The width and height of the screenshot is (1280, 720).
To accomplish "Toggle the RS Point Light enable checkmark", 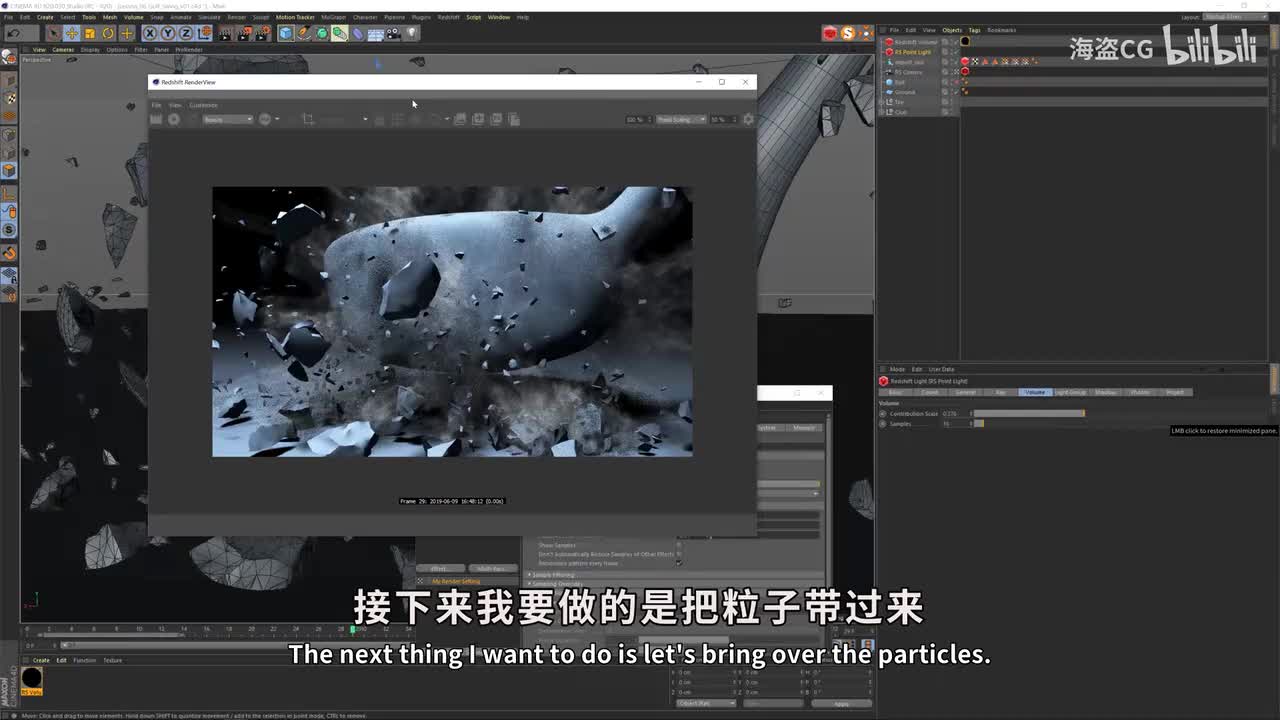I will coord(956,52).
